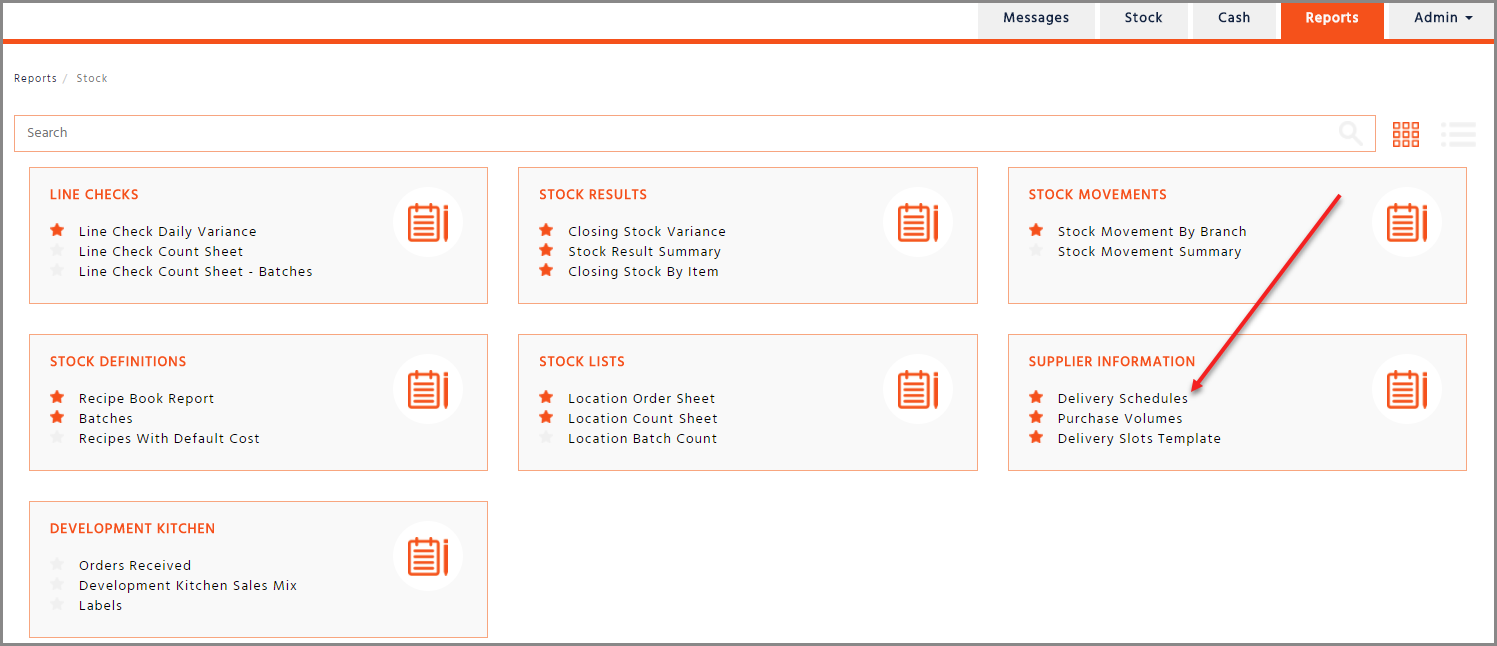Open Stock Movement Summary report

(x=1149, y=251)
